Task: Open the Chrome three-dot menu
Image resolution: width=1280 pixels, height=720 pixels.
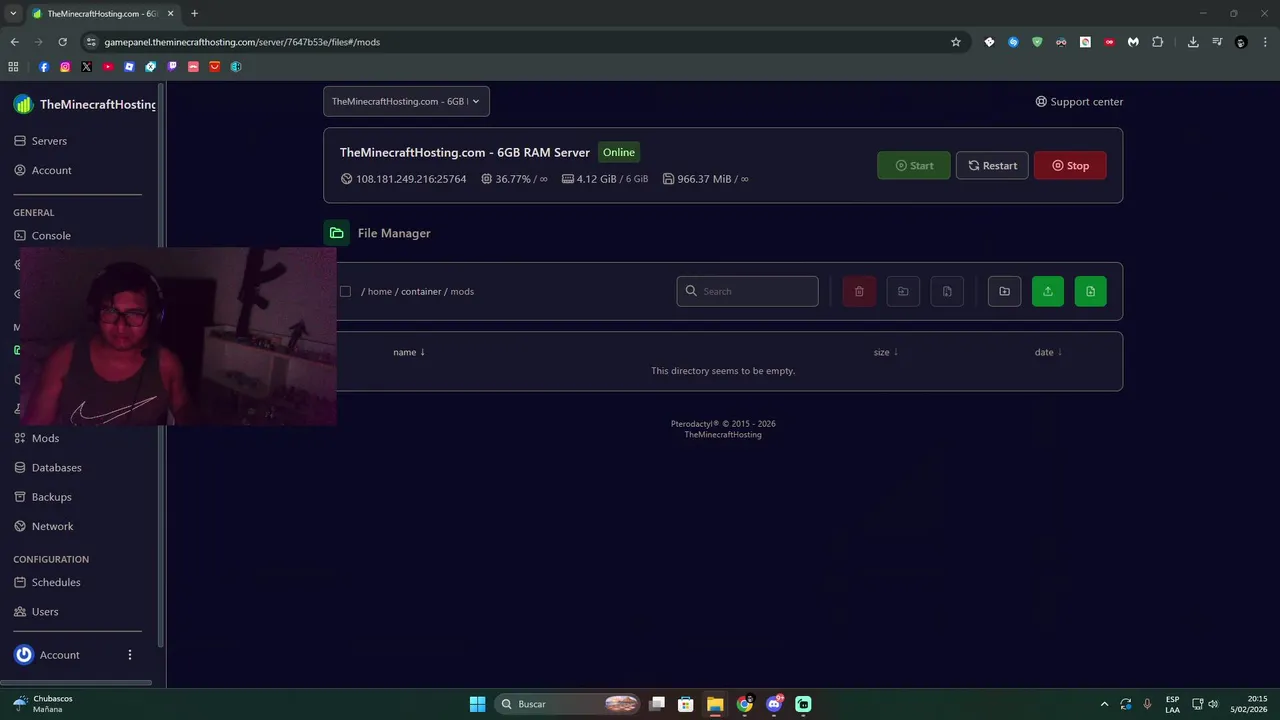Action: [1265, 42]
